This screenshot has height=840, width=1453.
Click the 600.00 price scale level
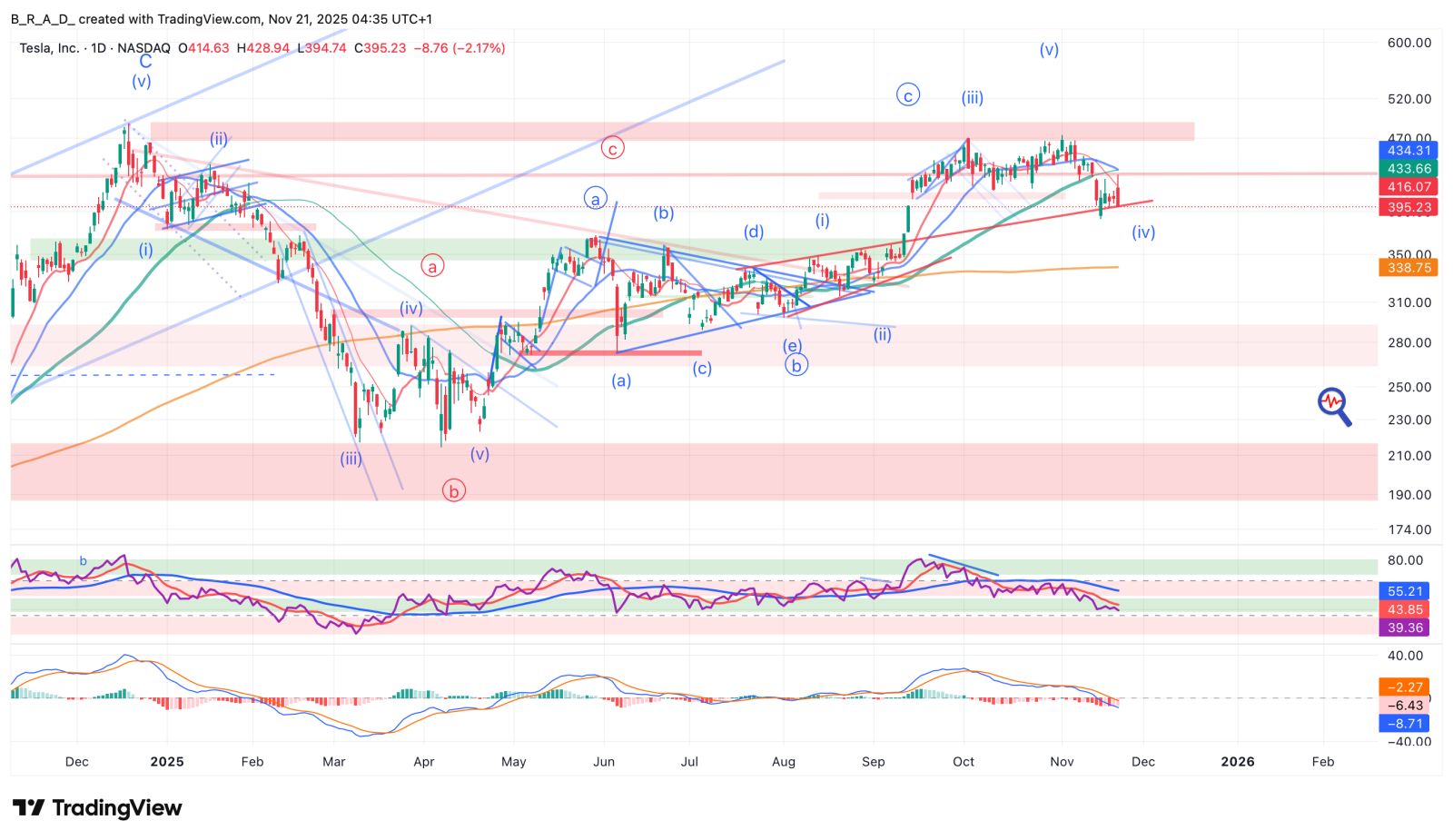1409,43
